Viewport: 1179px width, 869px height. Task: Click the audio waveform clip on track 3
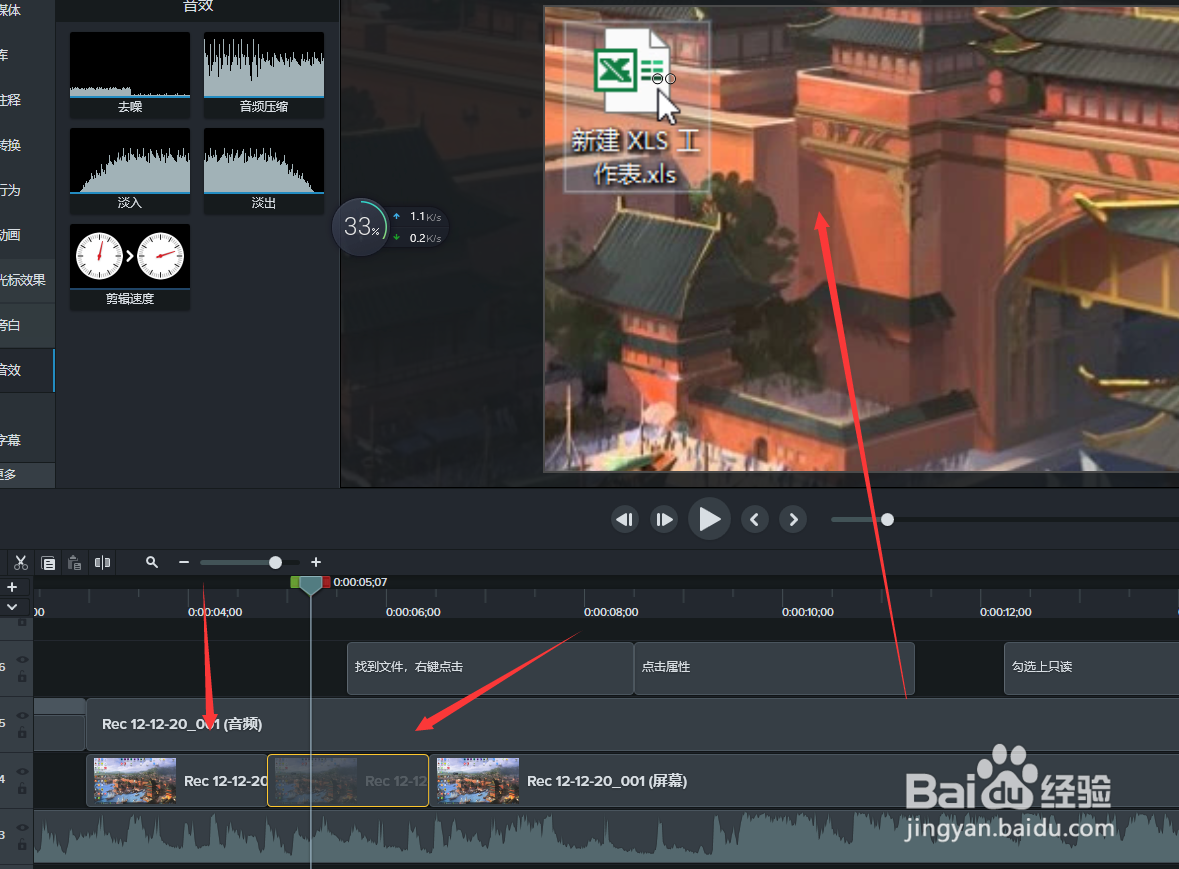point(606,837)
